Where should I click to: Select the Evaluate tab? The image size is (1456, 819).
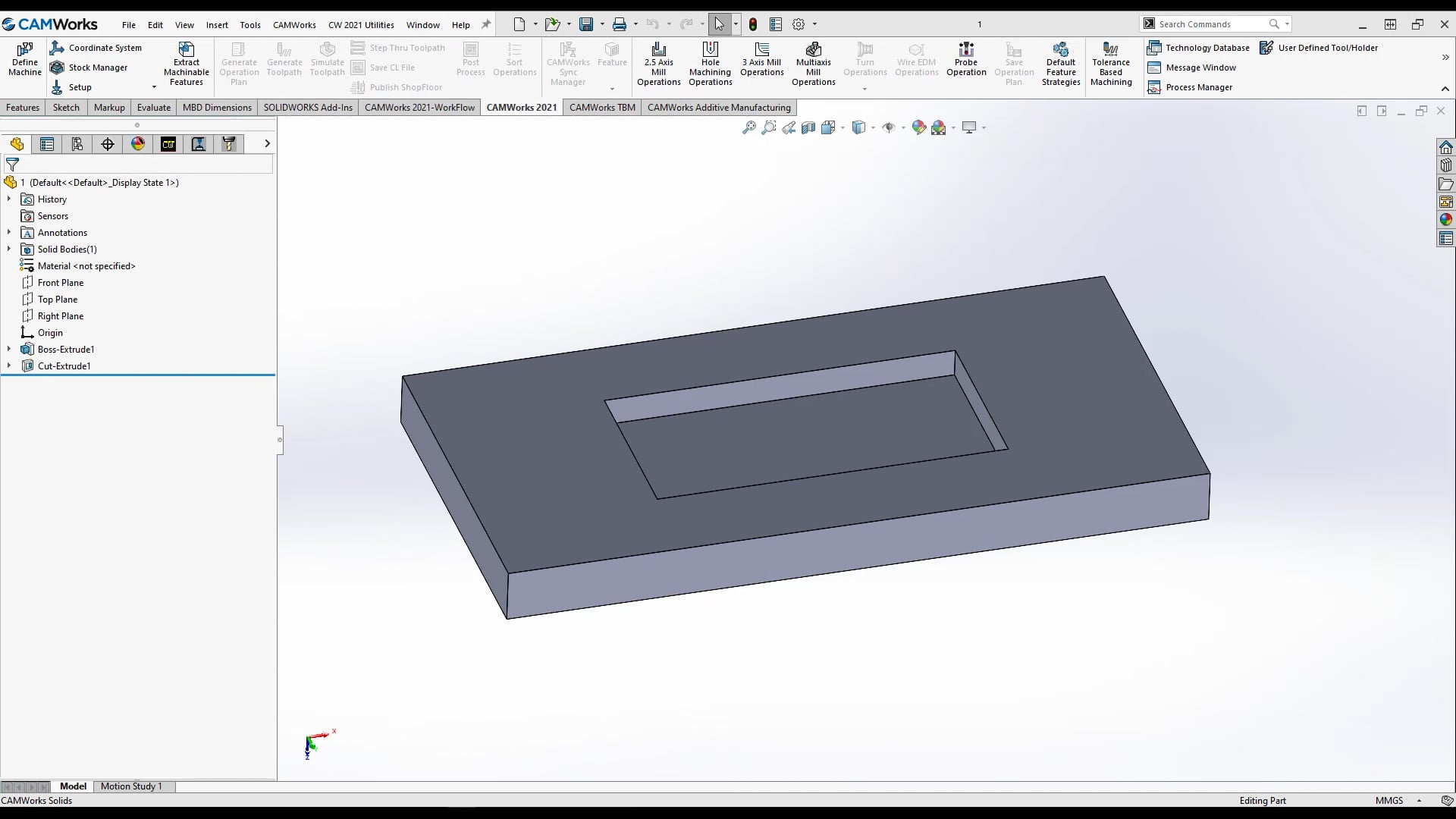153,108
